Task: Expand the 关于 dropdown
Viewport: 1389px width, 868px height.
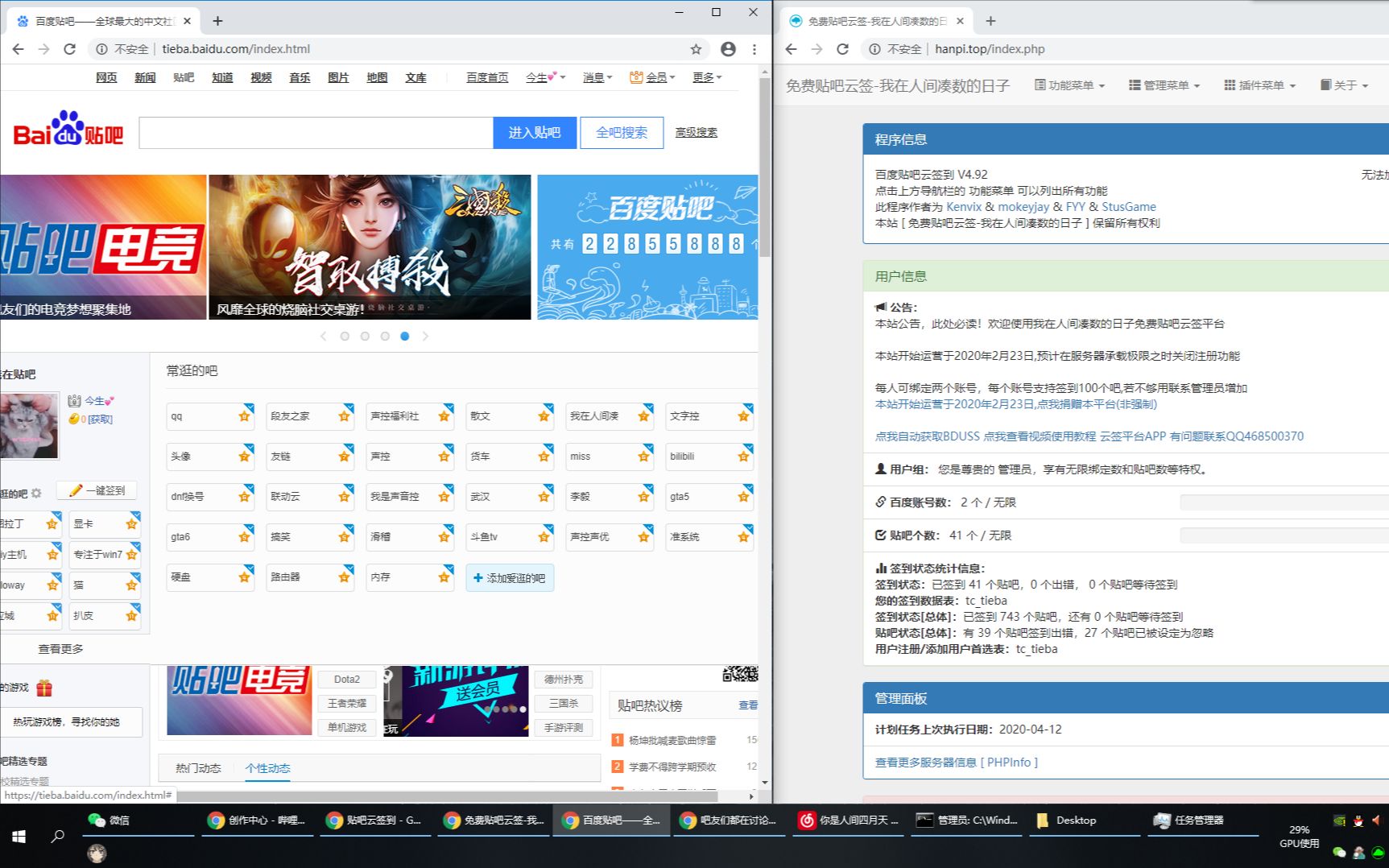Action: tap(1344, 85)
